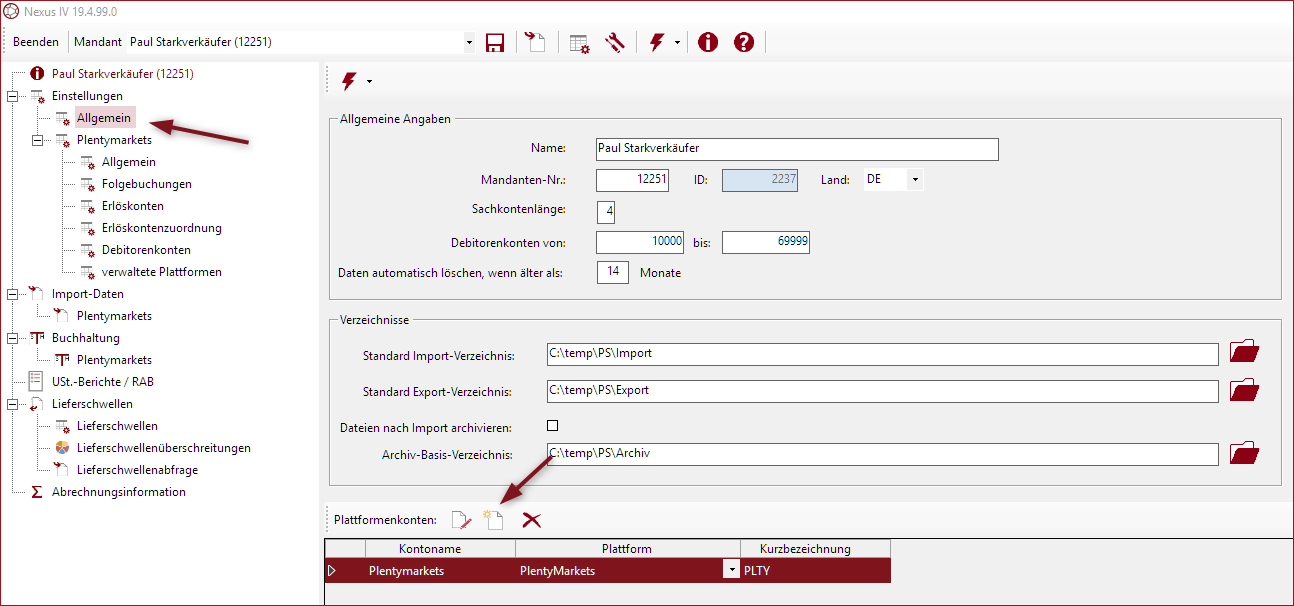Click the Save (floppy disk) toolbar icon
This screenshot has width=1294, height=606.
click(x=494, y=42)
